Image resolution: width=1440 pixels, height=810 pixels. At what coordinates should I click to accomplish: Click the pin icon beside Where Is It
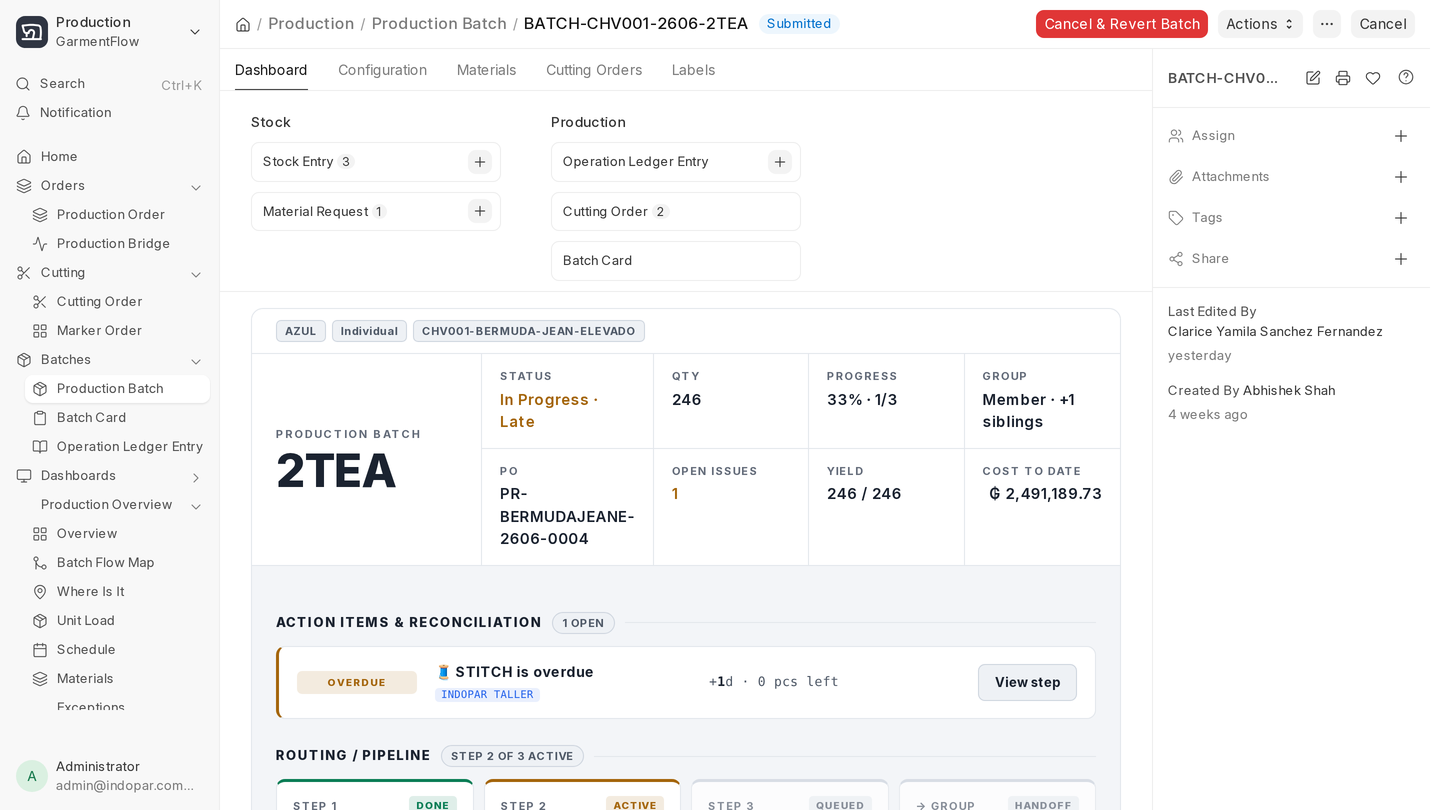pos(40,592)
